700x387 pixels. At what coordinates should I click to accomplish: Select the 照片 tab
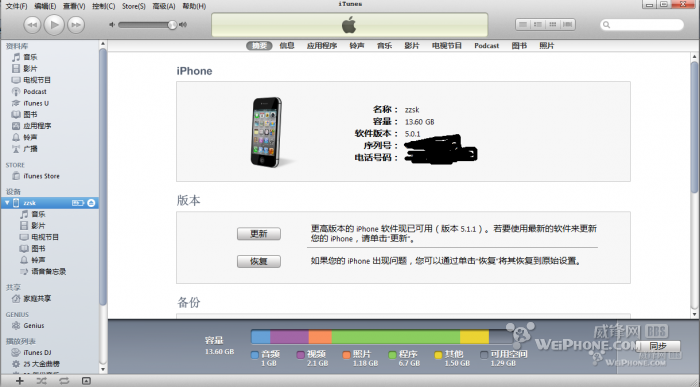click(546, 46)
